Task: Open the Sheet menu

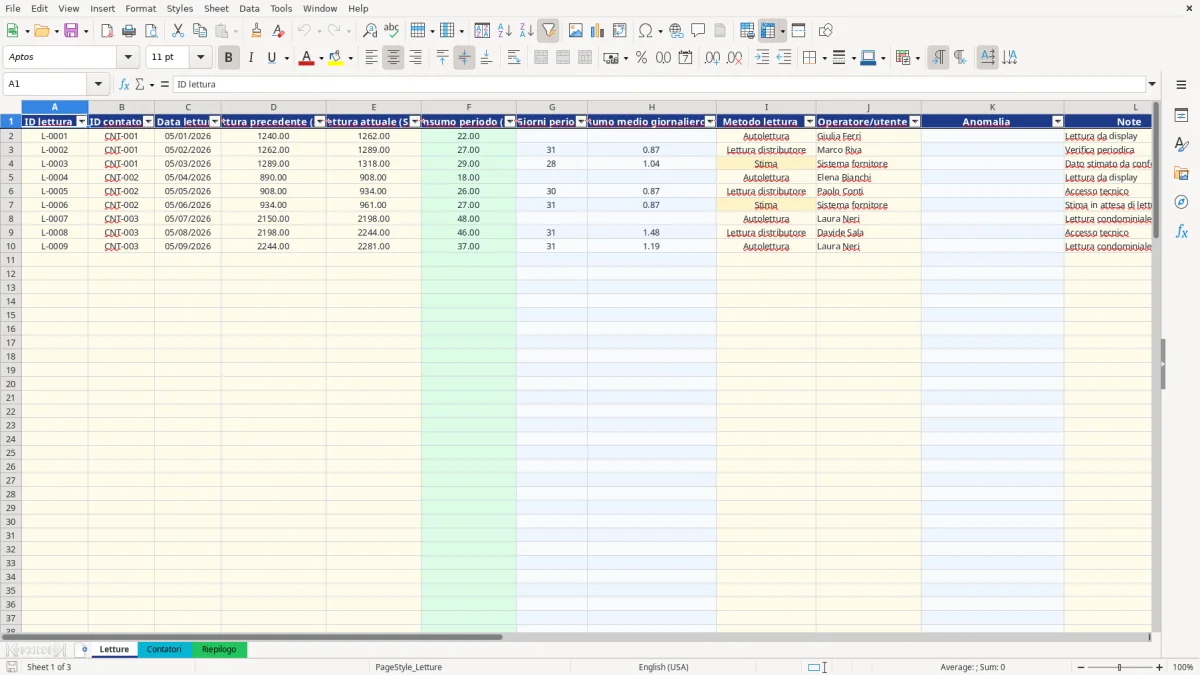Action: pos(216,8)
